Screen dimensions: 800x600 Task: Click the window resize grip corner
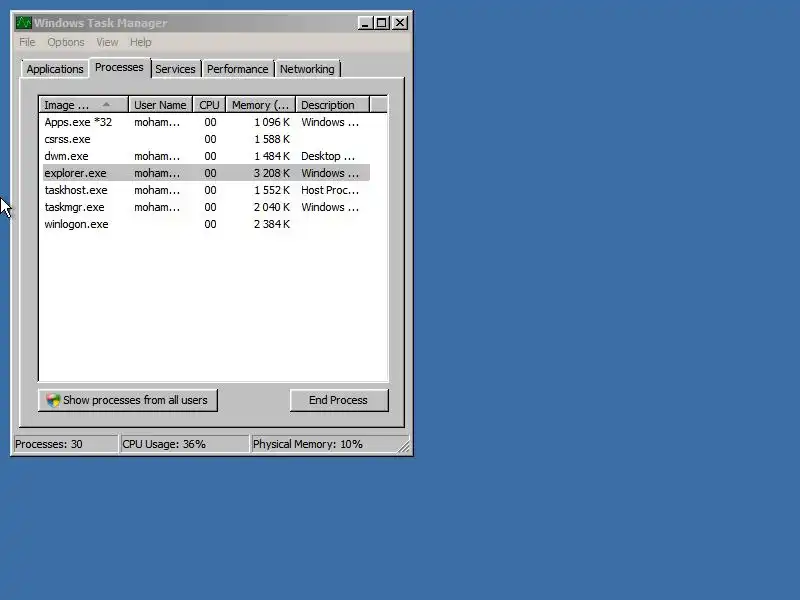(x=404, y=447)
